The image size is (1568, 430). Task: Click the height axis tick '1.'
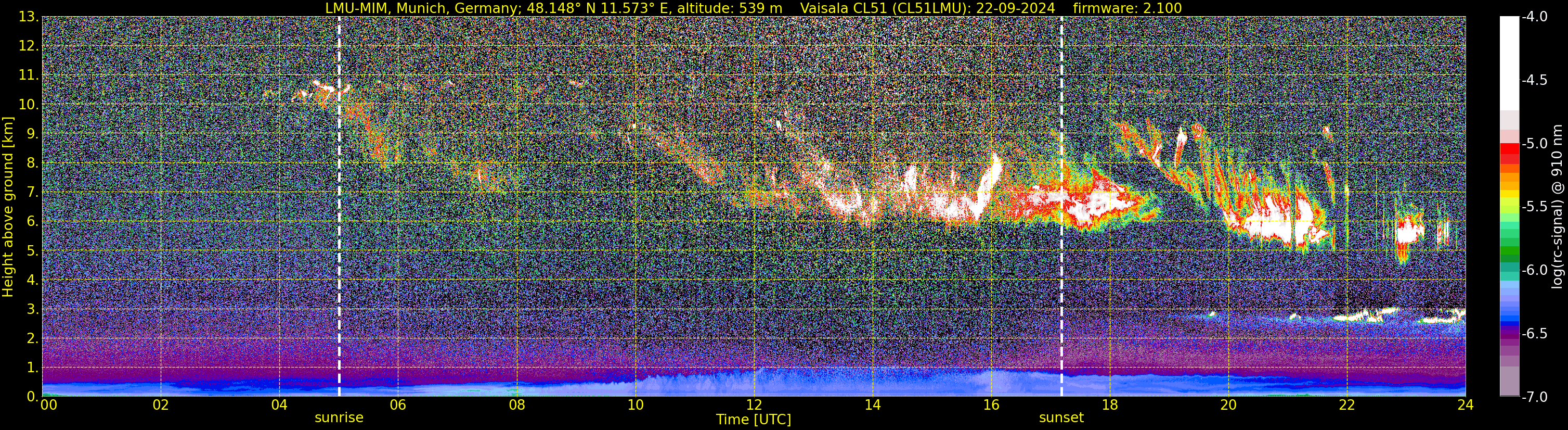32,368
